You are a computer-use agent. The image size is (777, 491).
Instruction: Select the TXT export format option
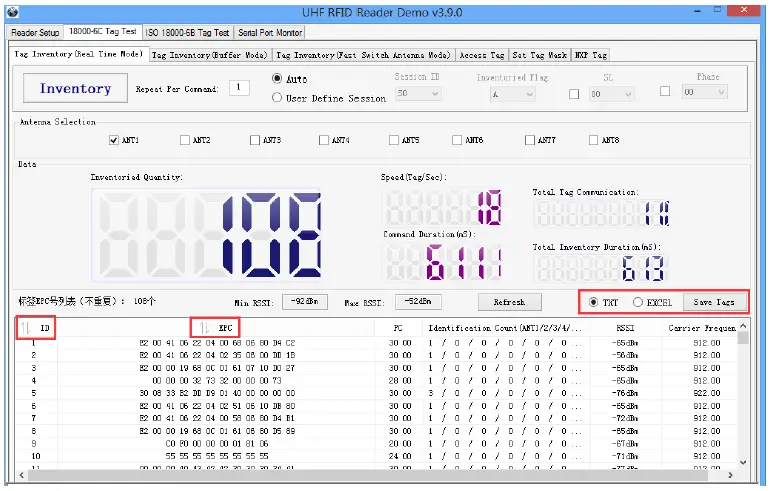click(x=594, y=302)
